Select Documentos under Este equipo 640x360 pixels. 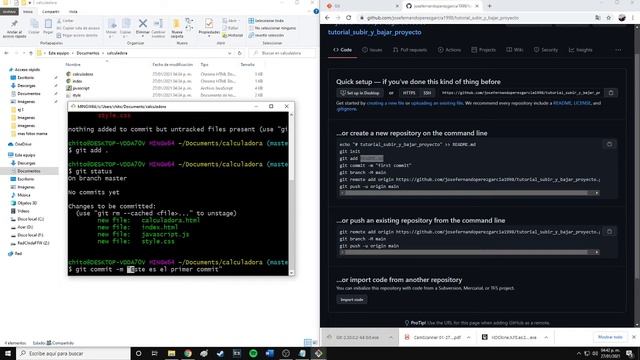pos(29,171)
